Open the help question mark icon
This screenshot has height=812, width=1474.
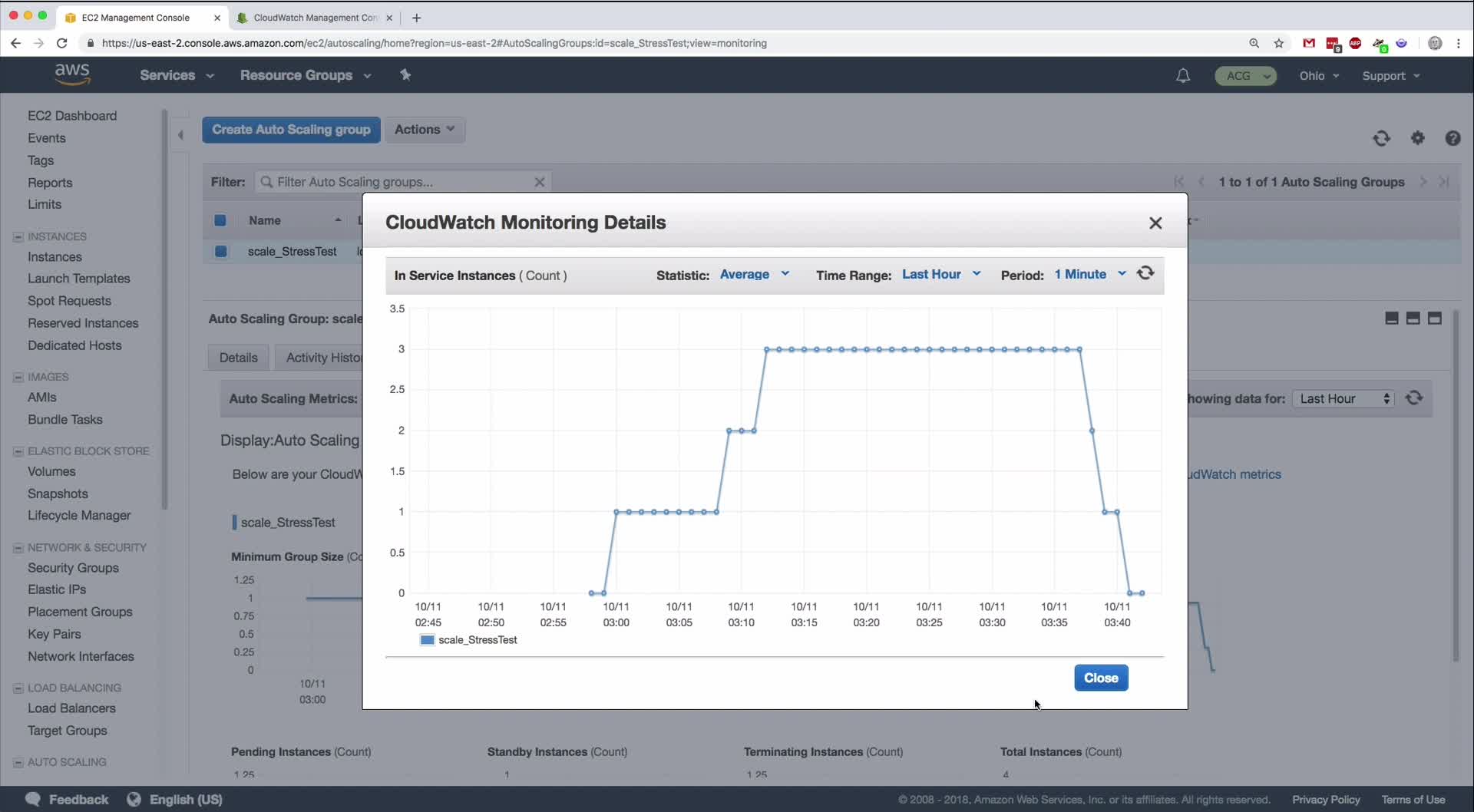click(1453, 138)
